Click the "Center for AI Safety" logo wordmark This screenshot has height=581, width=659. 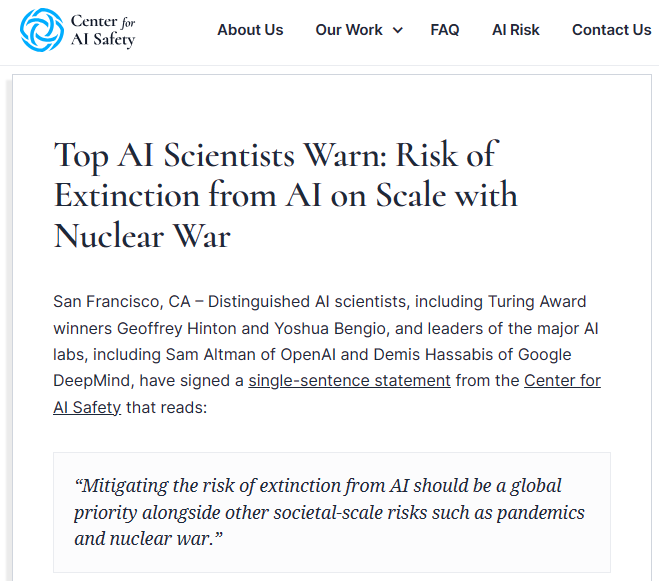pyautogui.click(x=102, y=30)
